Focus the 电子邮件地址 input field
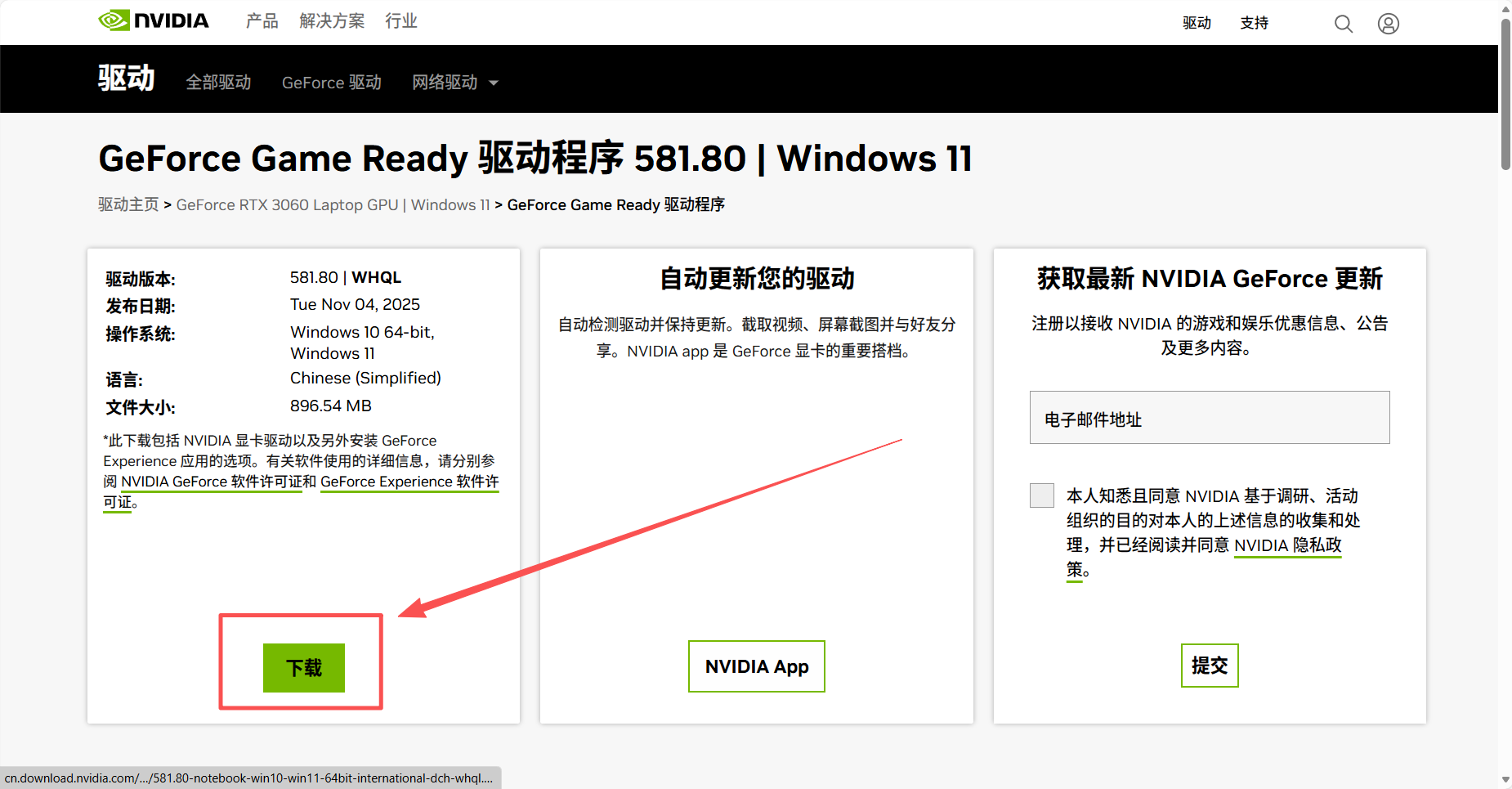This screenshot has height=789, width=1512. coord(1210,418)
